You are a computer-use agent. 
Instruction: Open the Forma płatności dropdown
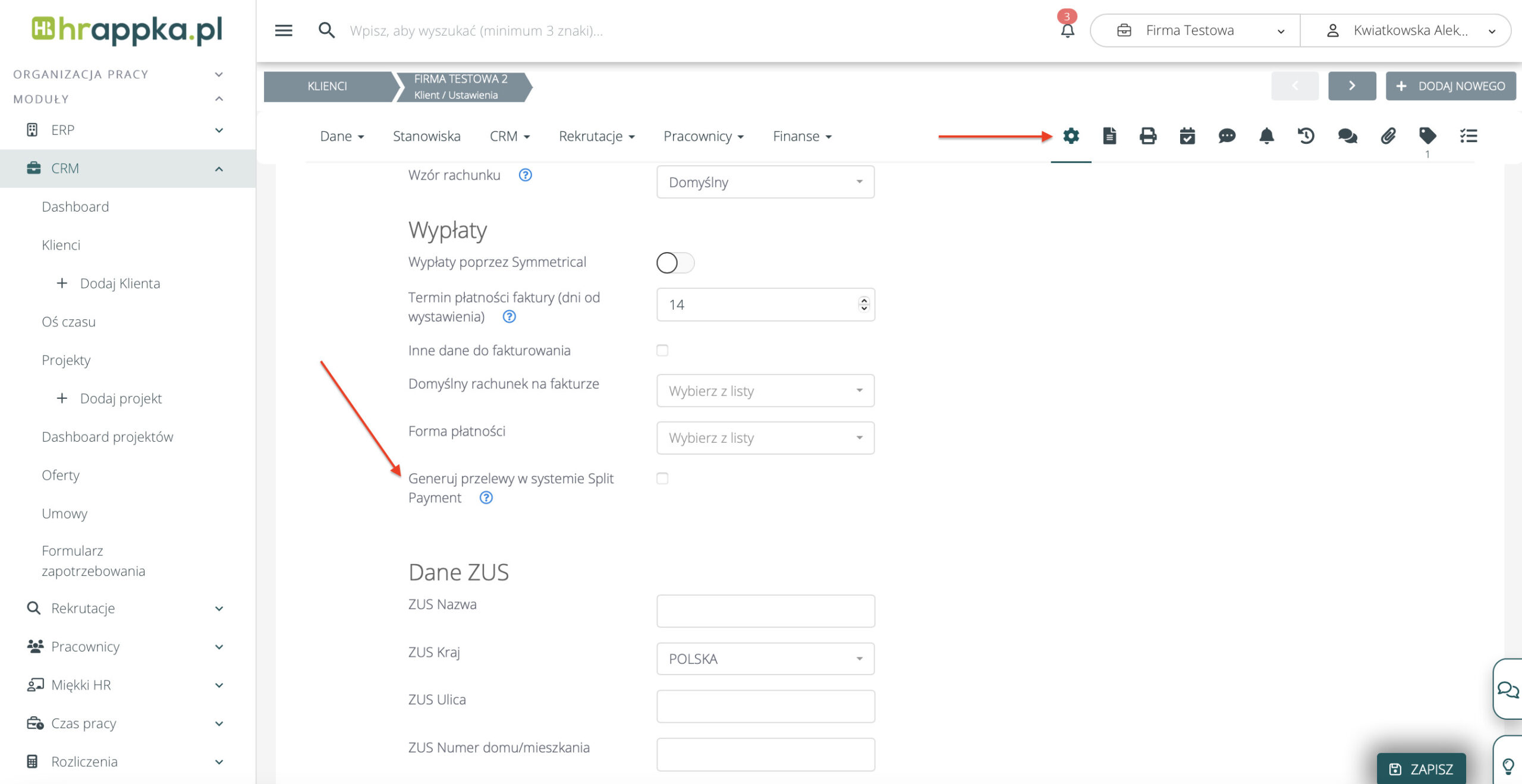point(765,438)
